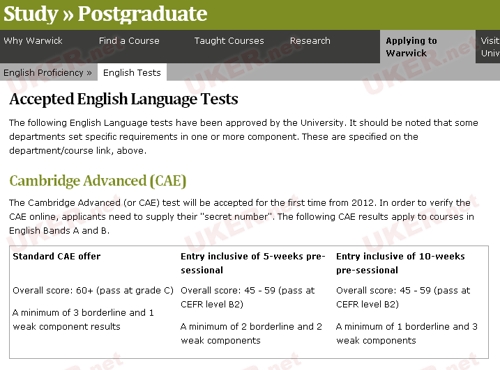Viewport: 500px width, 370px height.
Task: Click the Study link in header
Action: [31, 14]
